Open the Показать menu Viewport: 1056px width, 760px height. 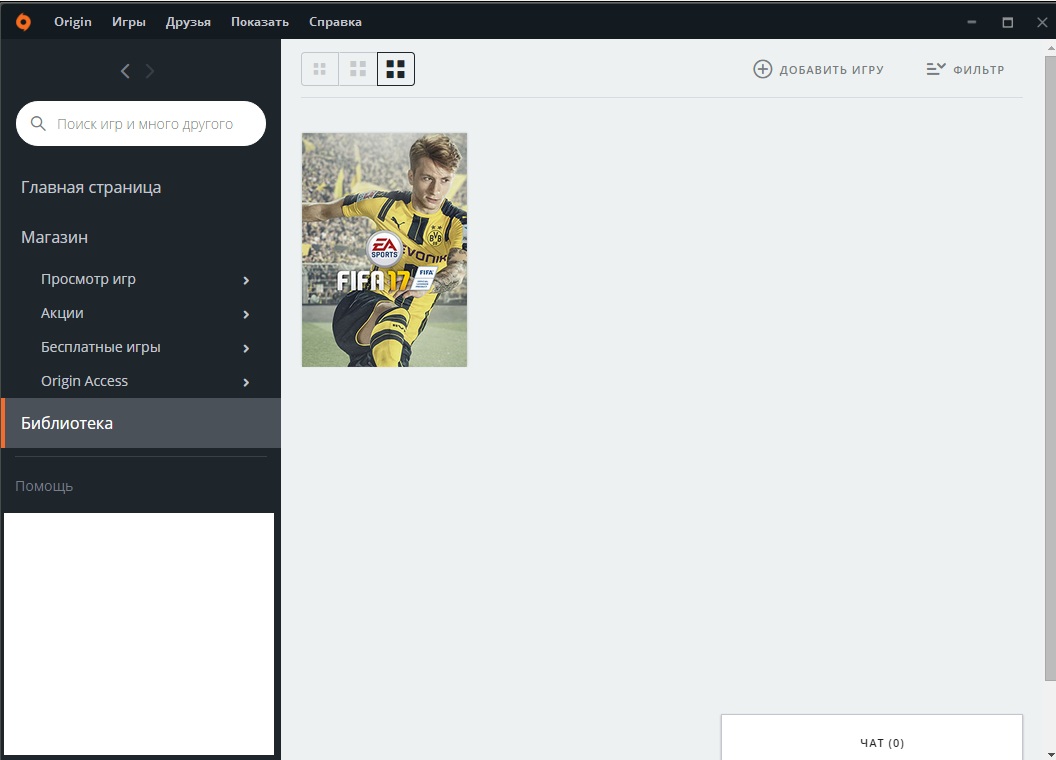point(260,22)
